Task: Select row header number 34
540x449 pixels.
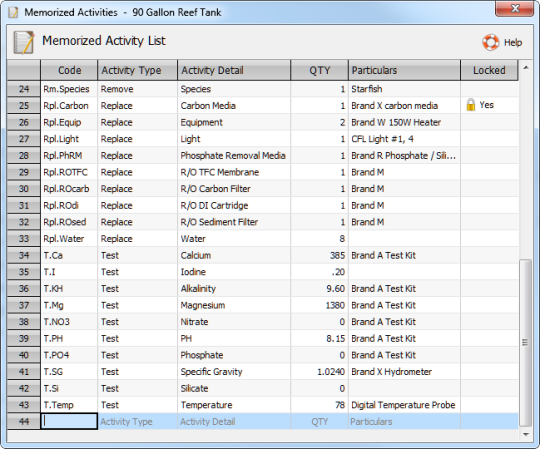Action: [x=23, y=255]
